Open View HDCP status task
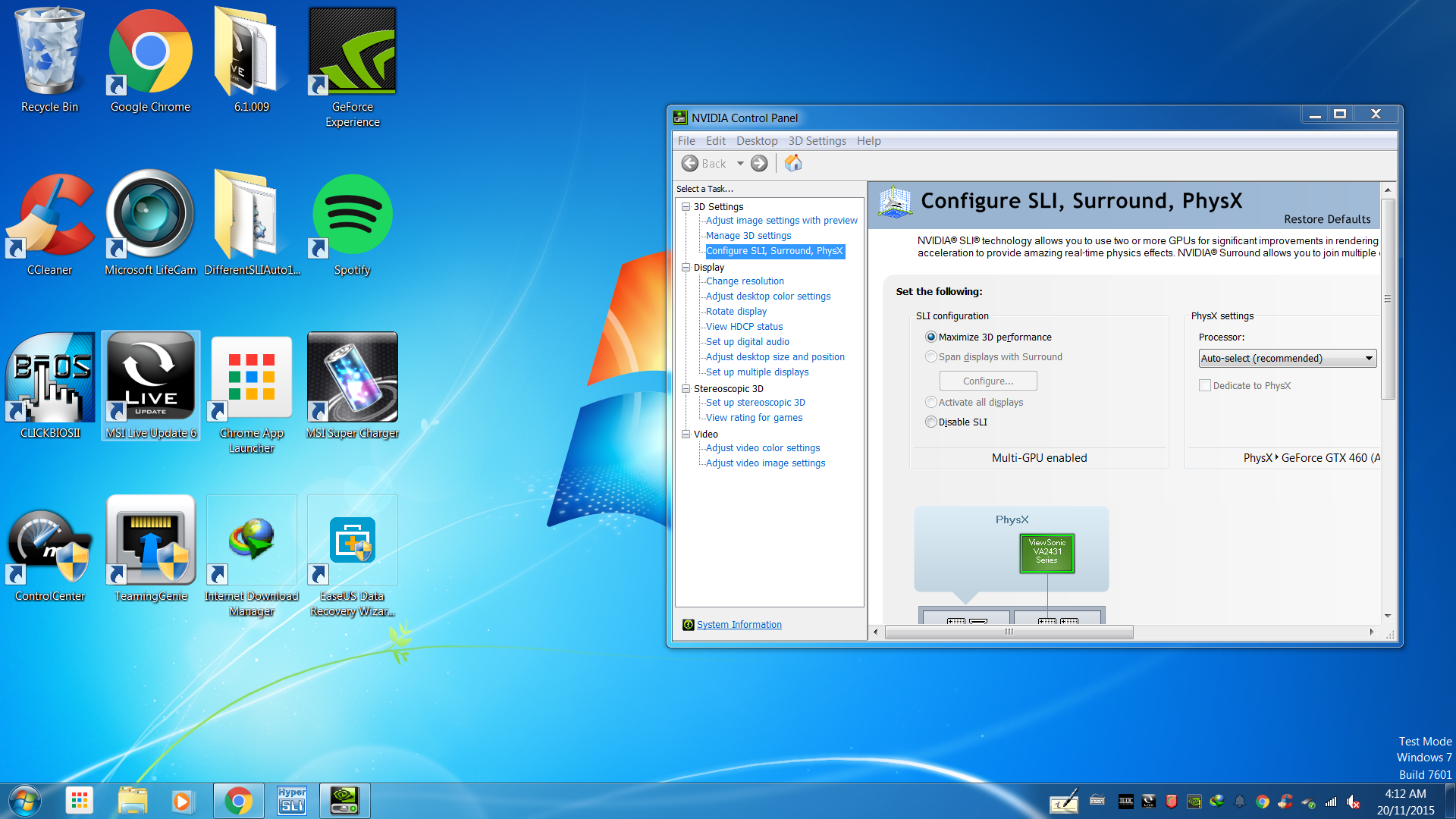Image resolution: width=1456 pixels, height=819 pixels. tap(744, 327)
